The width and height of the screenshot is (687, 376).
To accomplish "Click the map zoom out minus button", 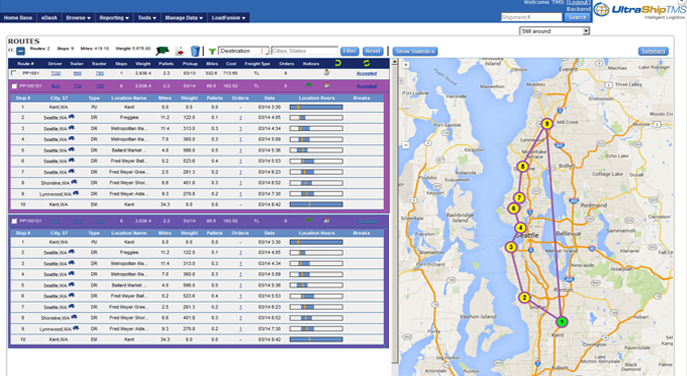I will [406, 145].
